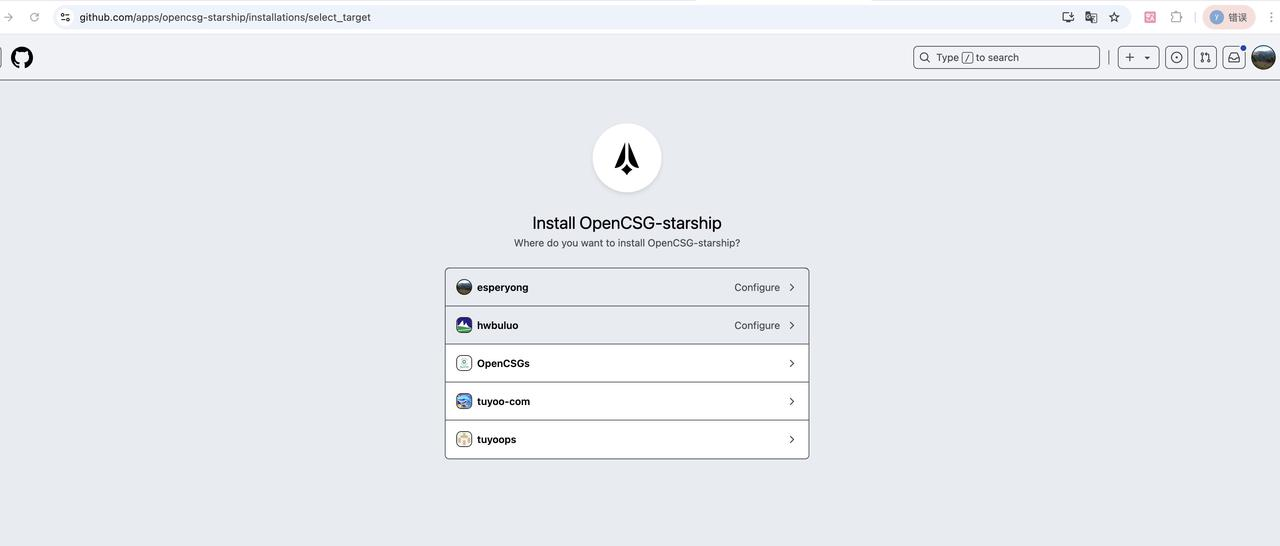The height and width of the screenshot is (546, 1280).
Task: Bookmark this page with the star icon
Action: click(x=1114, y=17)
